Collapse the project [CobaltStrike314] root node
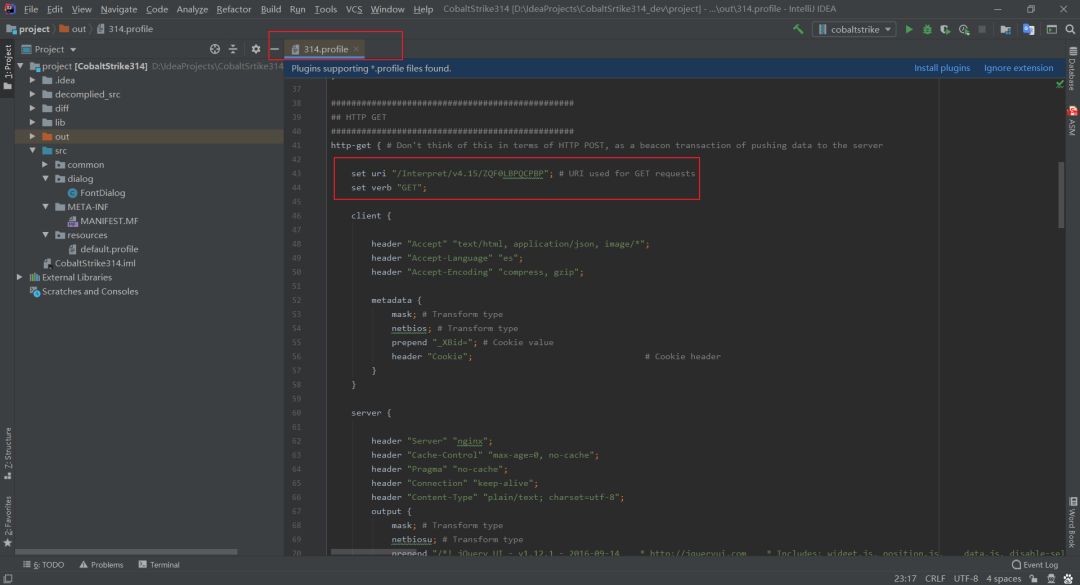This screenshot has height=585, width=1080. click(21, 66)
